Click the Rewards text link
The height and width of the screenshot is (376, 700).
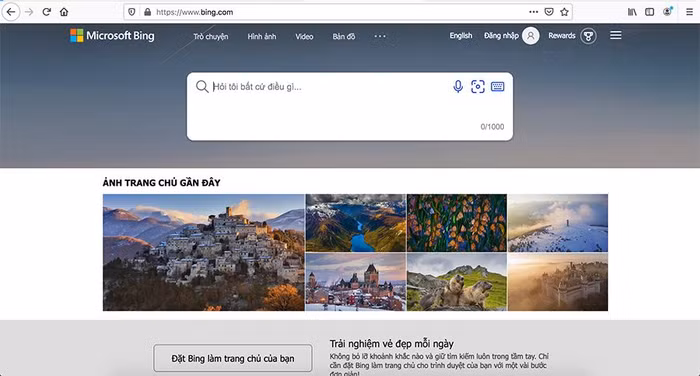(x=562, y=36)
